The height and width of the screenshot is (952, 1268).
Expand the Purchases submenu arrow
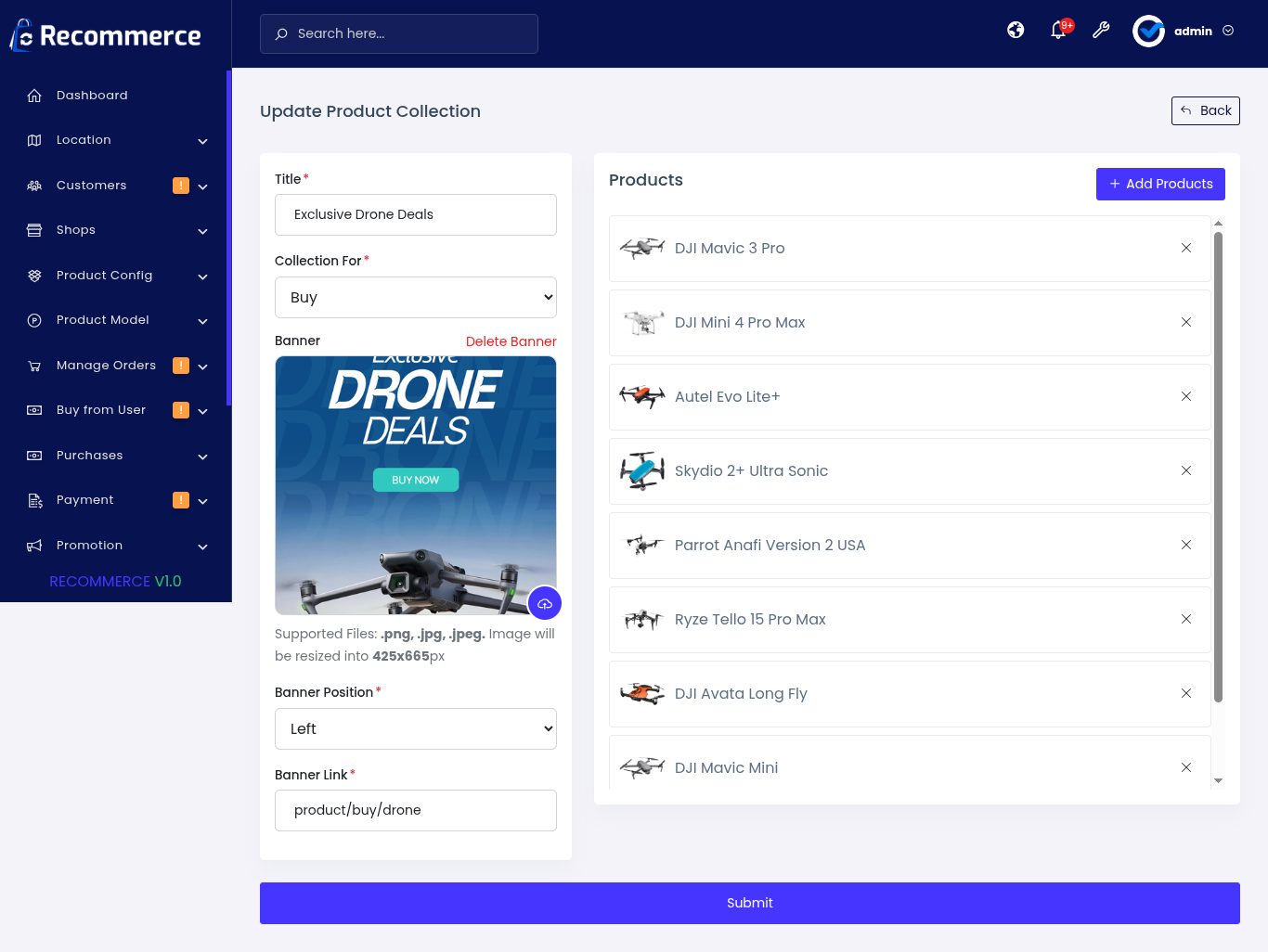point(202,457)
